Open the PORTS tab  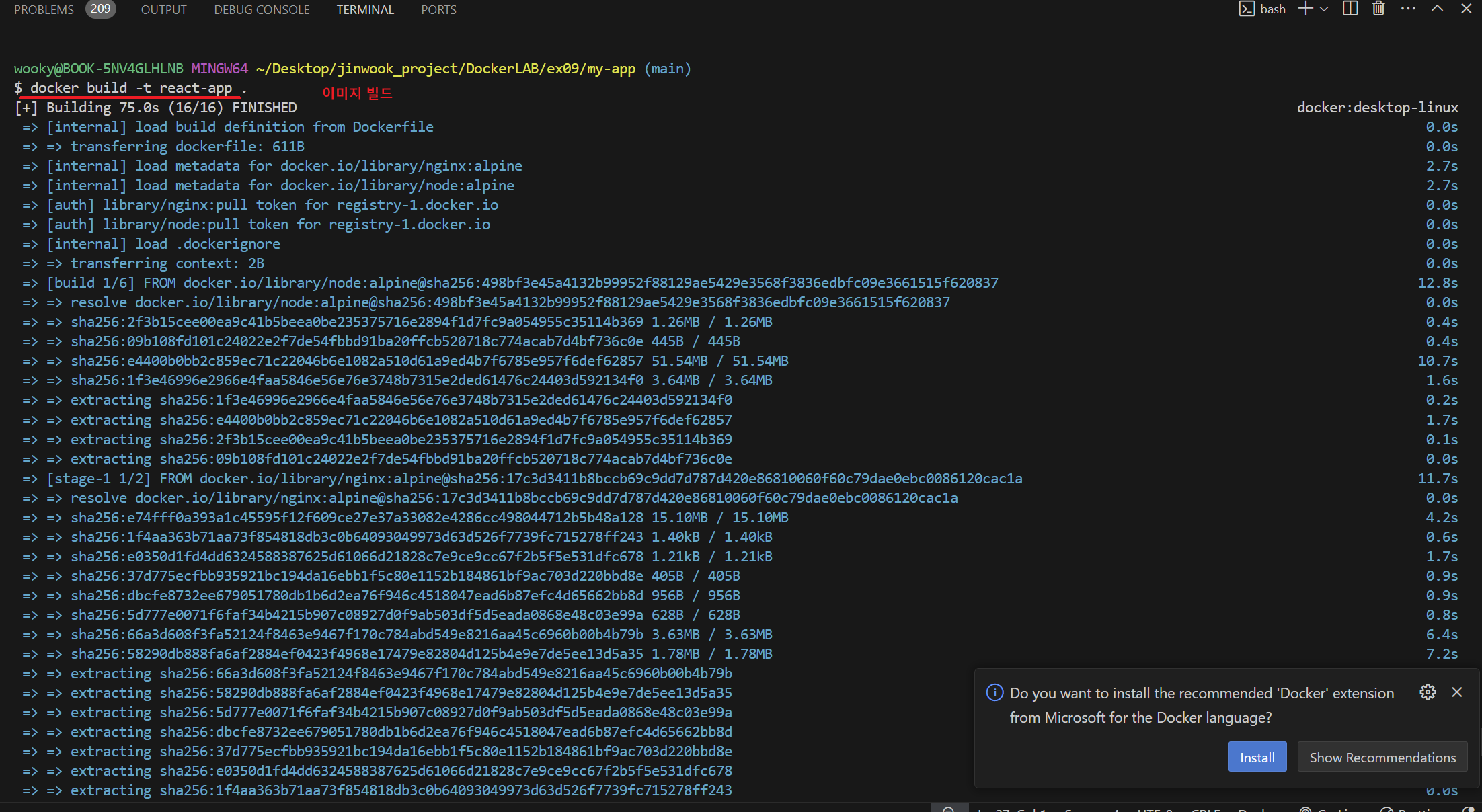[x=438, y=10]
